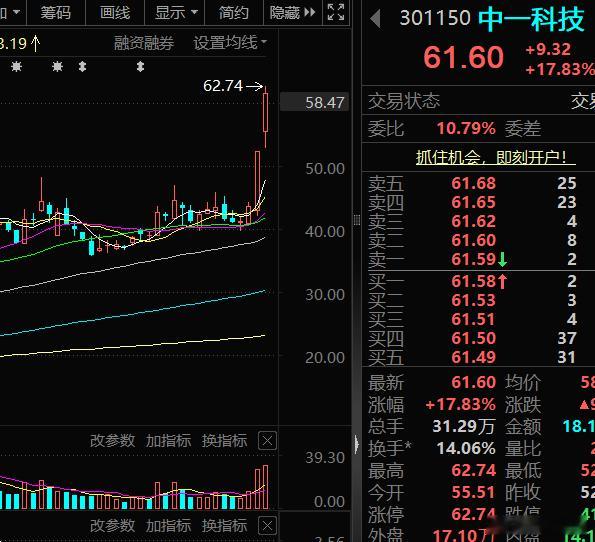Click the 买五 price 61.49
The height and width of the screenshot is (542, 595).
(473, 357)
